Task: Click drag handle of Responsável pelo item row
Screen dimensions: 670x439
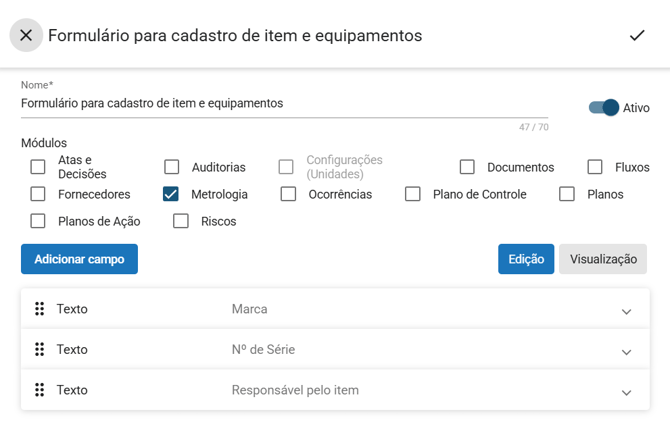Action: point(40,390)
